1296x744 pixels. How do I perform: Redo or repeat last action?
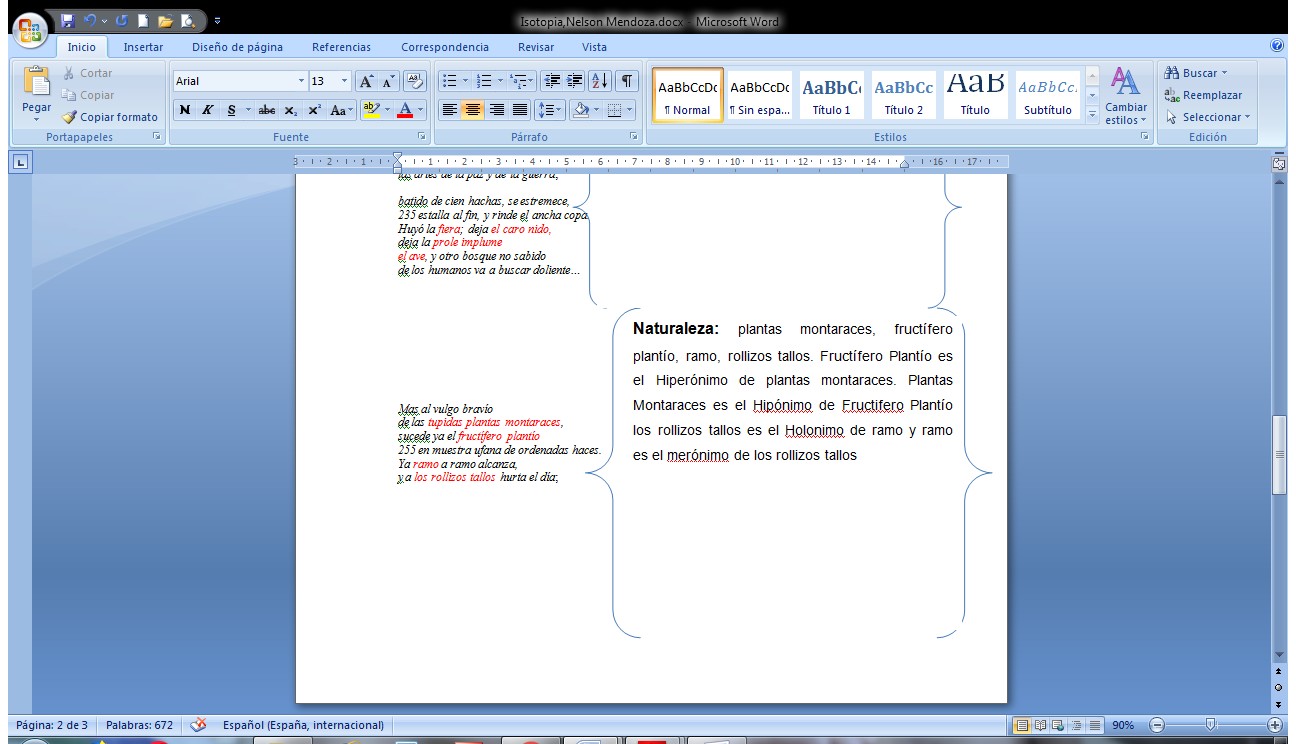pos(122,20)
